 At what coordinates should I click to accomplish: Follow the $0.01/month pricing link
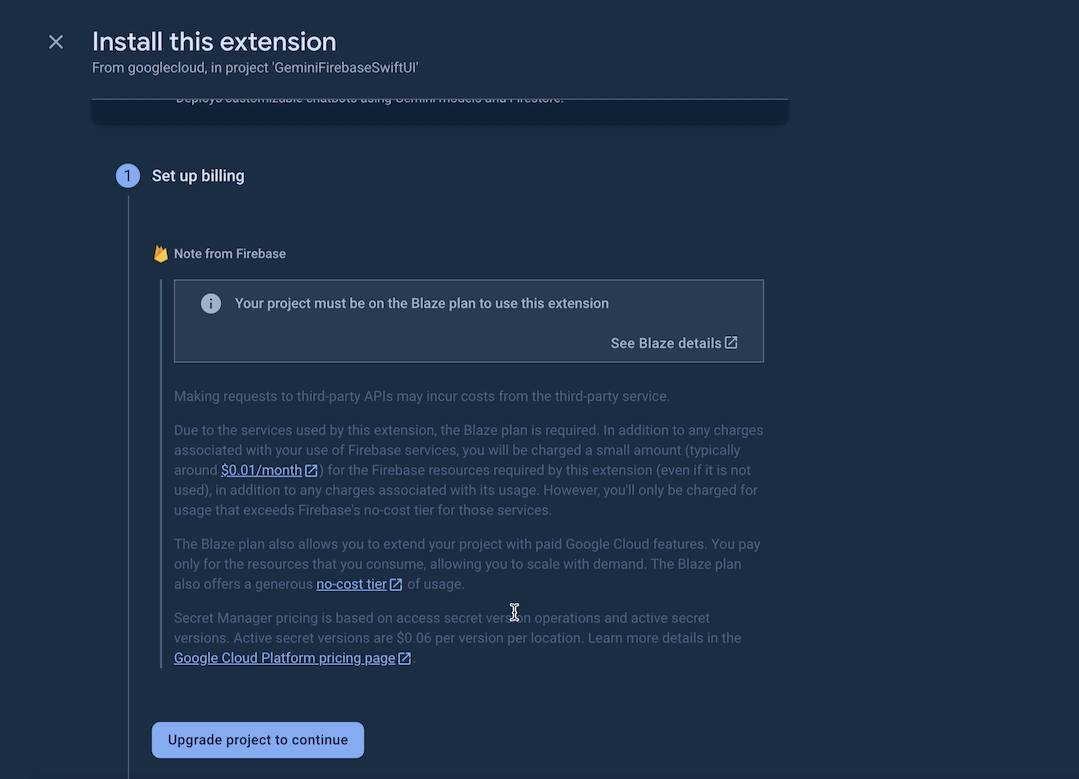(261, 470)
